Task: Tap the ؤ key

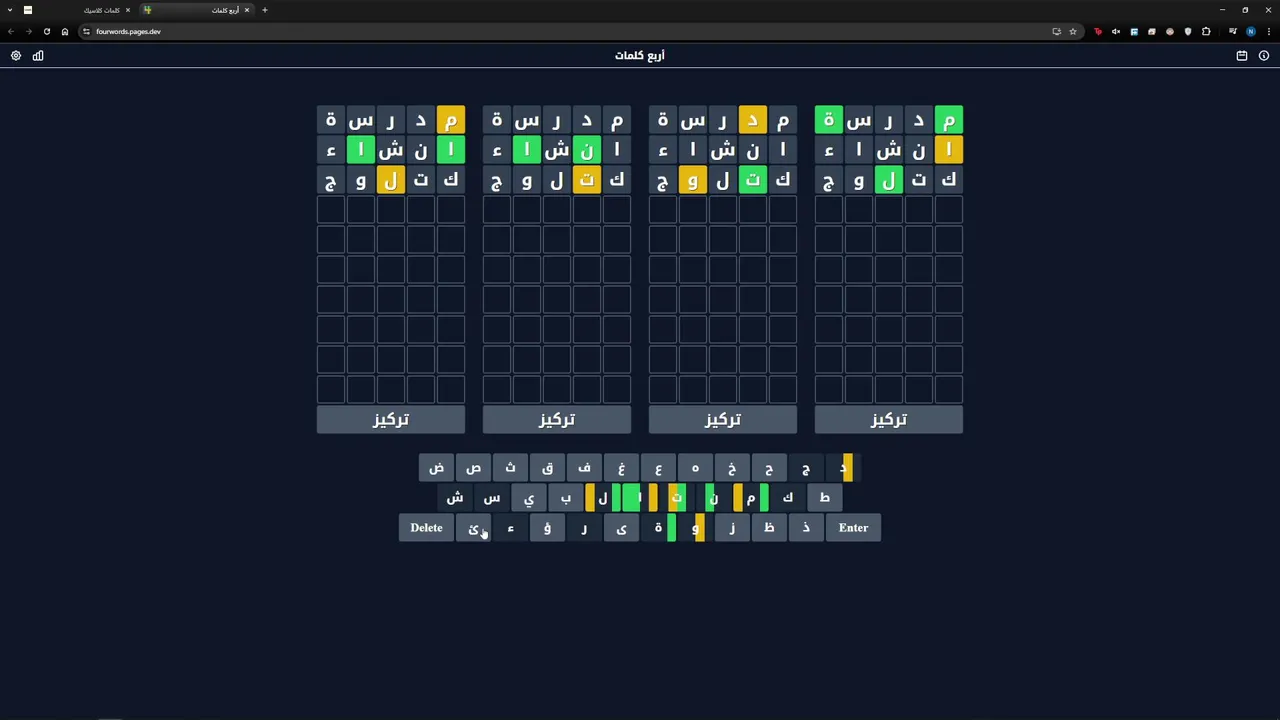Action: (548, 528)
